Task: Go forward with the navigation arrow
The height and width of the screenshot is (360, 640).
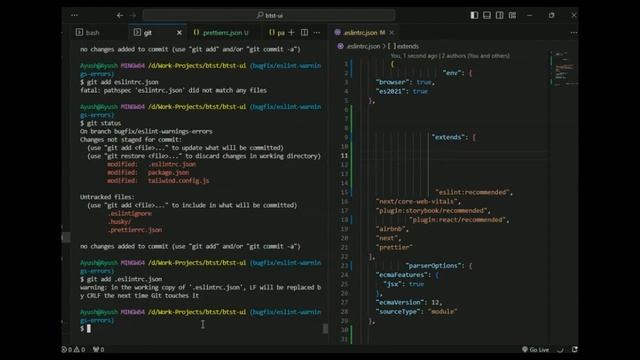Action: click(x=133, y=16)
